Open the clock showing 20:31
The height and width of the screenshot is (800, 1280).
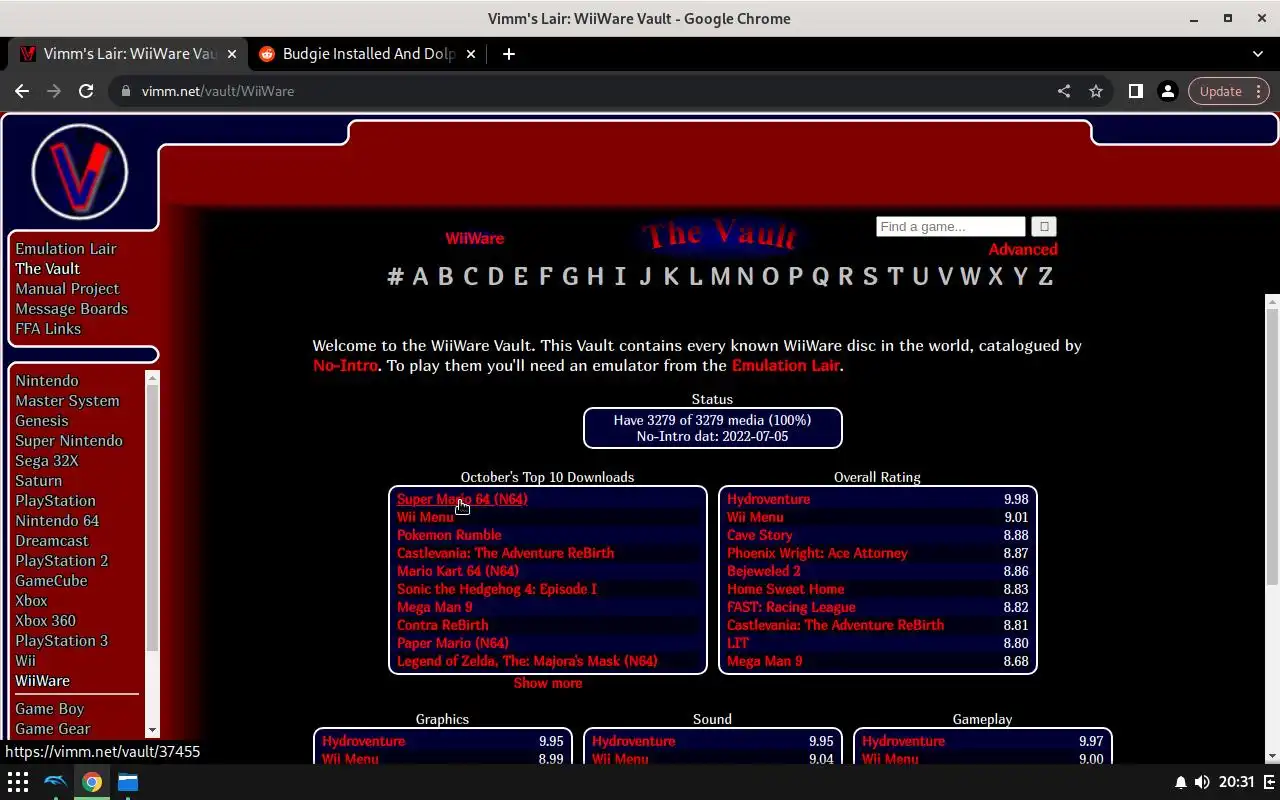pos(1236,782)
